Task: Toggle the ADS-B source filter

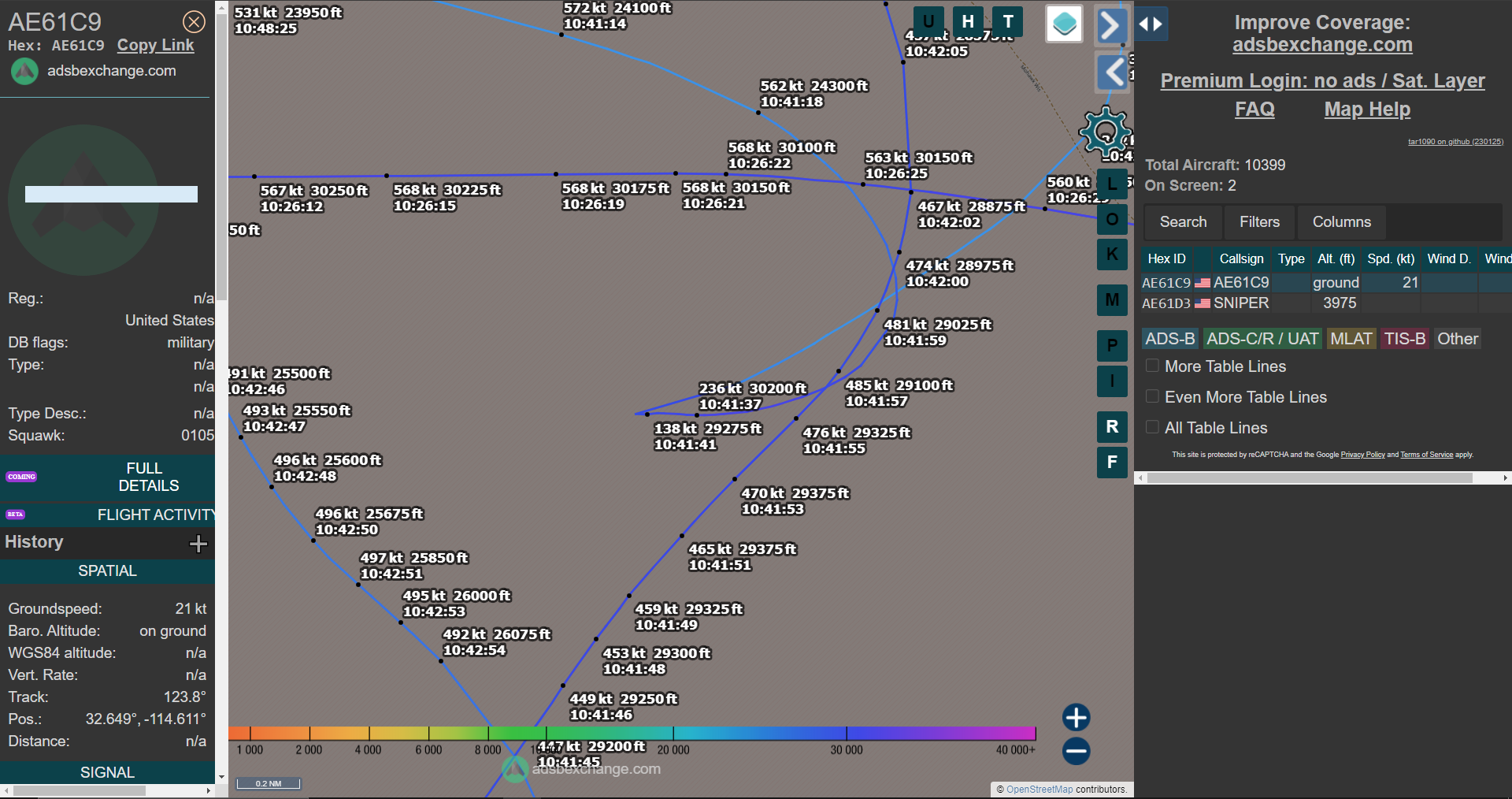Action: click(x=1169, y=339)
